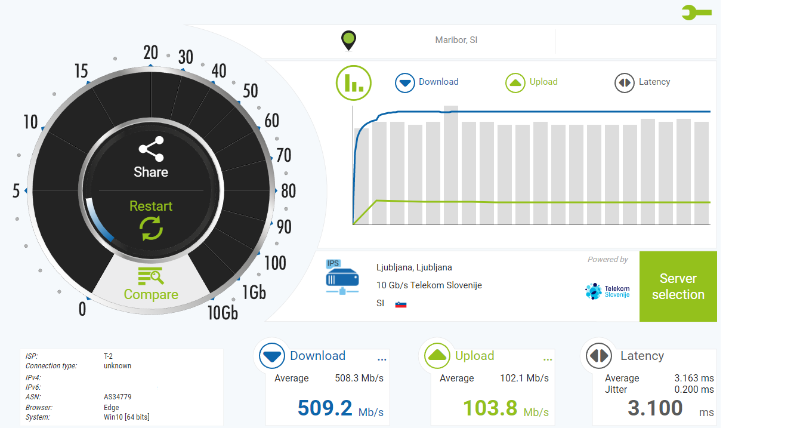Open the Maribor, SI location selector

455,41
